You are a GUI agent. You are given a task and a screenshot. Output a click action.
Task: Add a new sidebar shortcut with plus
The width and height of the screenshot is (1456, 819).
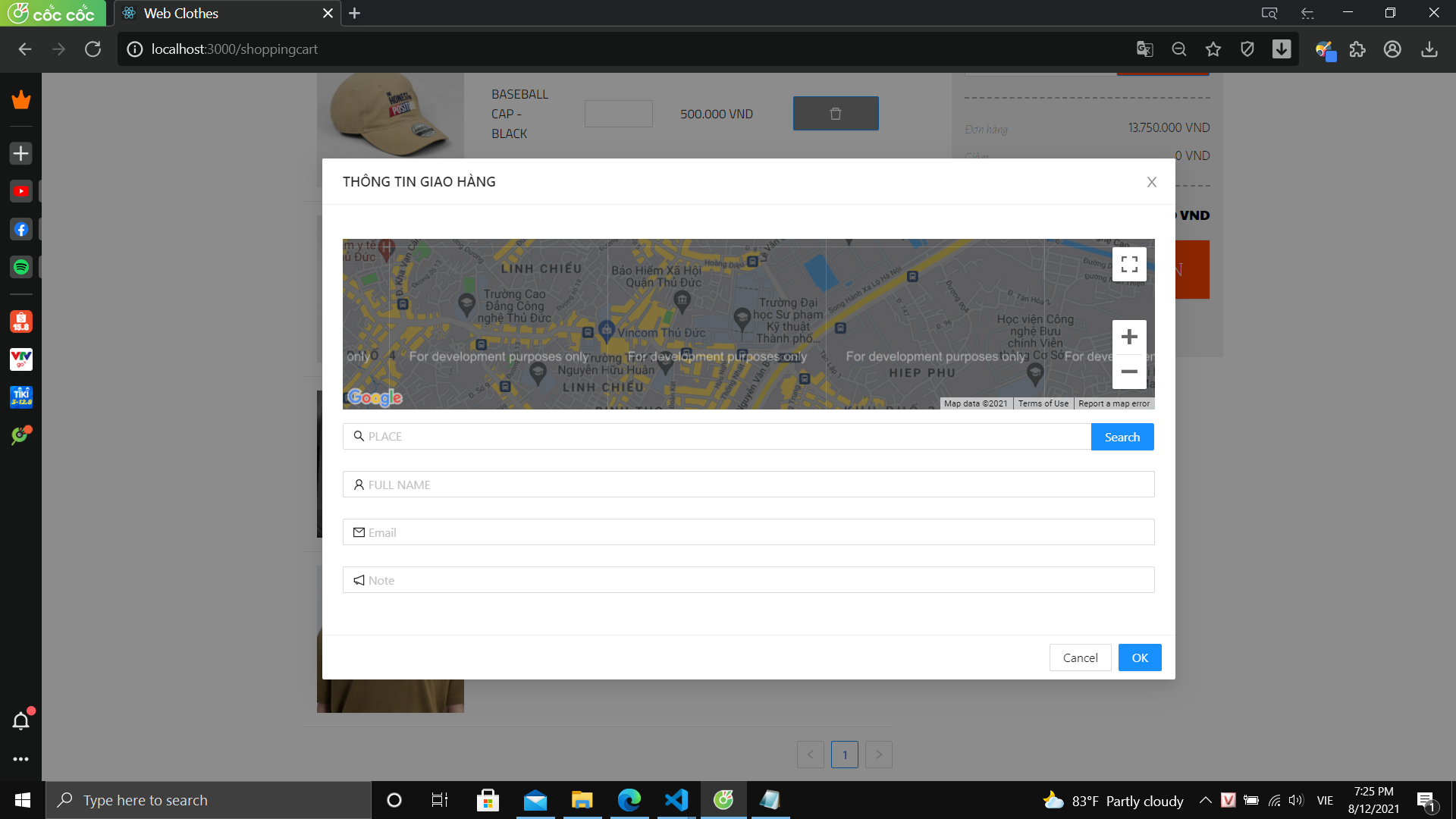[x=21, y=153]
